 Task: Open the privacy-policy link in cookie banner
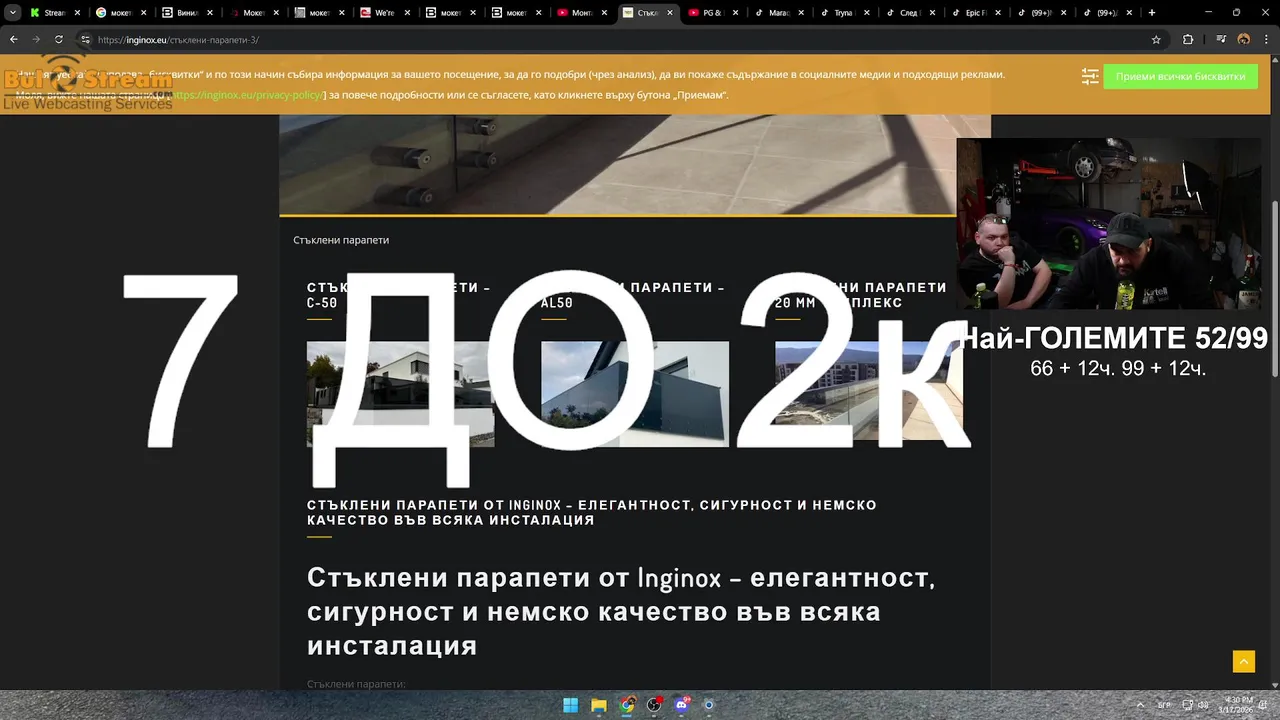tap(248, 95)
